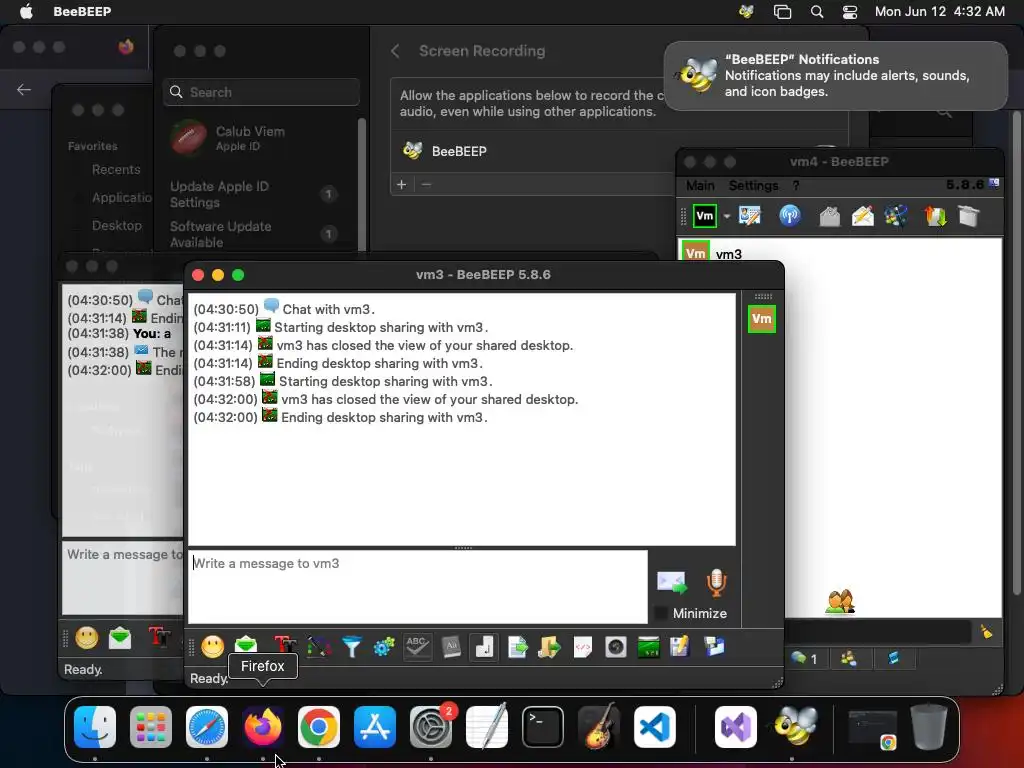Click the Vm user avatar in vm3 chat sidebar

pos(761,319)
